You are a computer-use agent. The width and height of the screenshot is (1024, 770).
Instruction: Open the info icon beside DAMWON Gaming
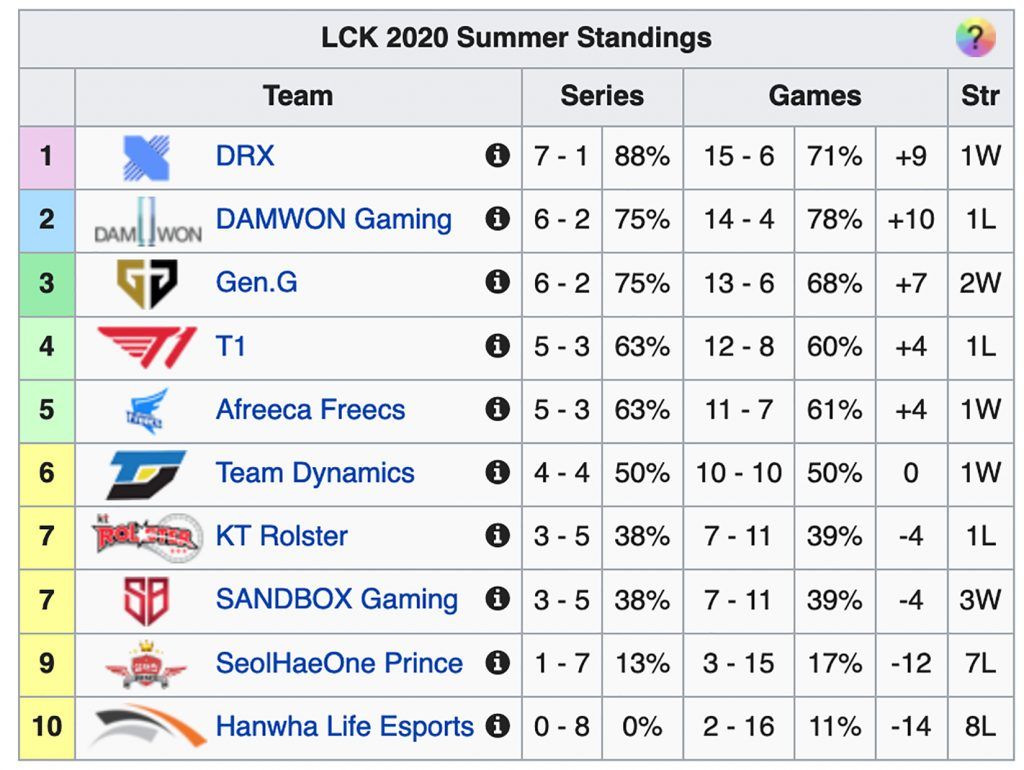497,219
